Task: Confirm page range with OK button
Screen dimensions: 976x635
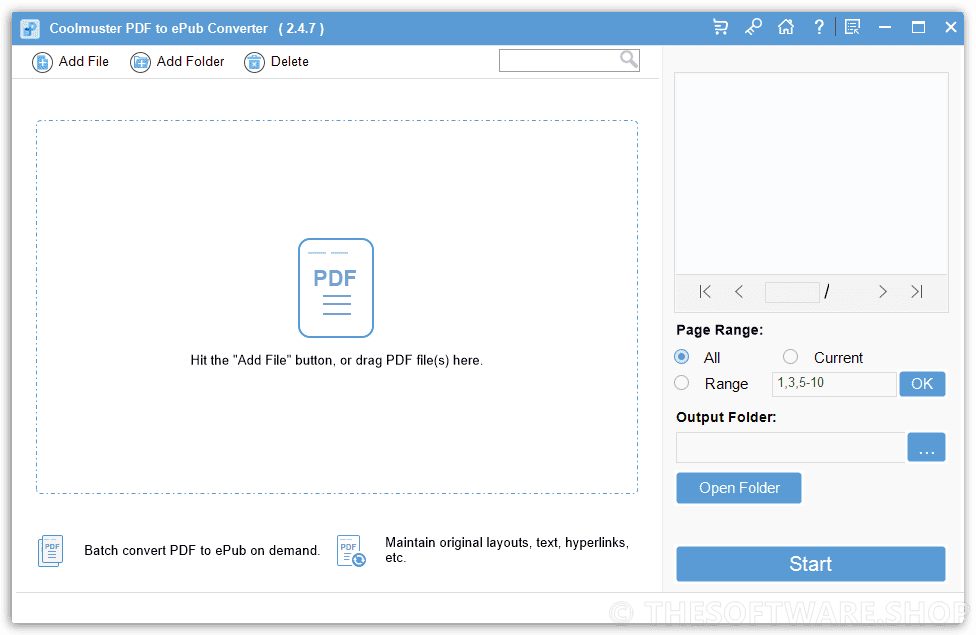Action: pyautogui.click(x=922, y=383)
